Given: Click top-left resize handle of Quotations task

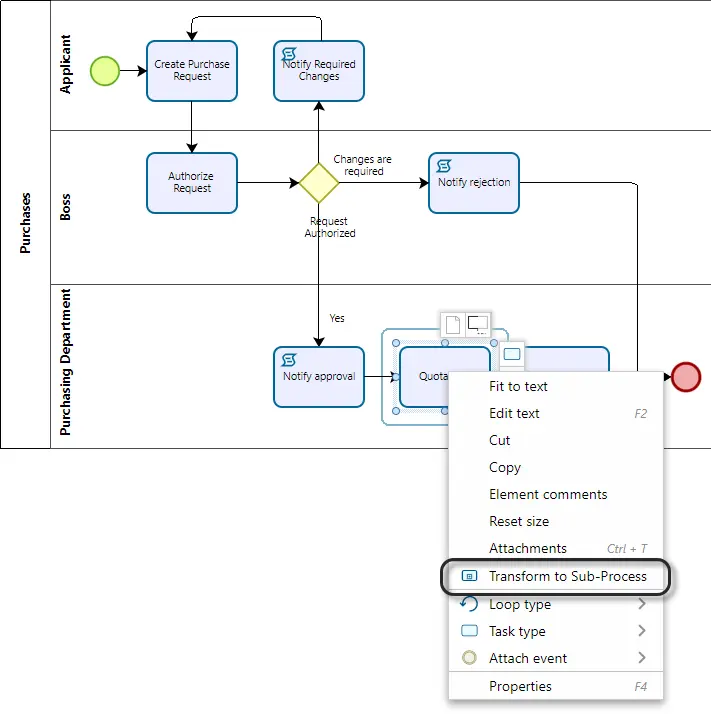Looking at the screenshot, I should coord(396,343).
